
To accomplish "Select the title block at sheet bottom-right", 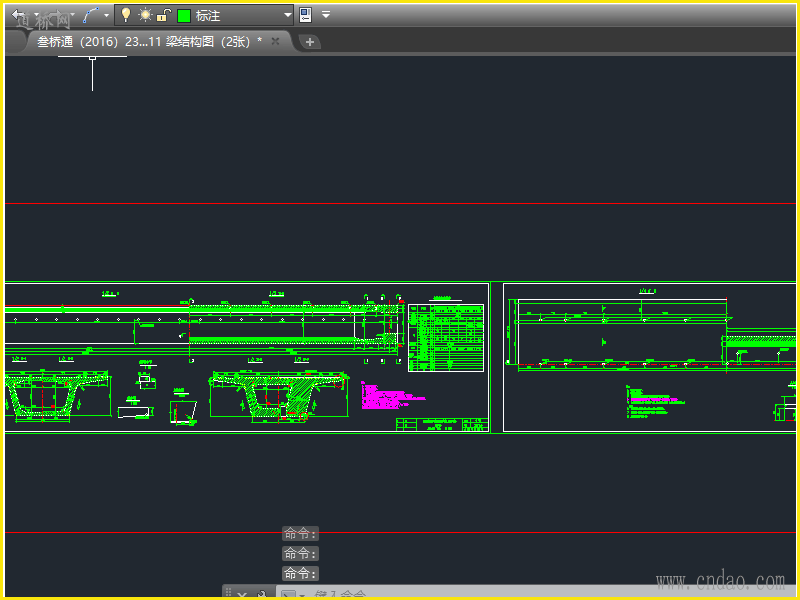I will 442,424.
